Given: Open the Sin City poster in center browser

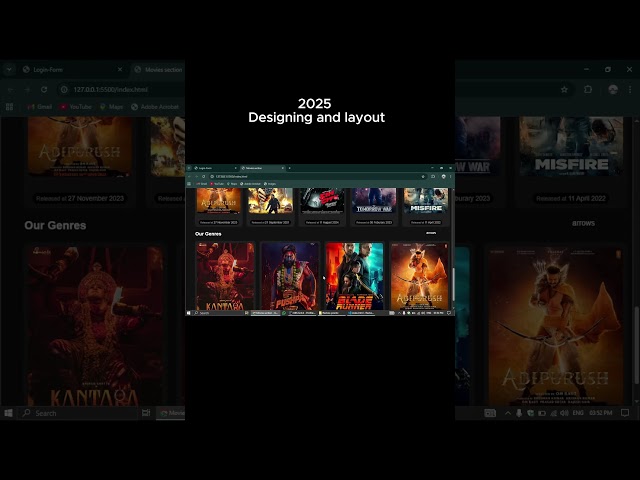Looking at the screenshot, I should [x=322, y=200].
